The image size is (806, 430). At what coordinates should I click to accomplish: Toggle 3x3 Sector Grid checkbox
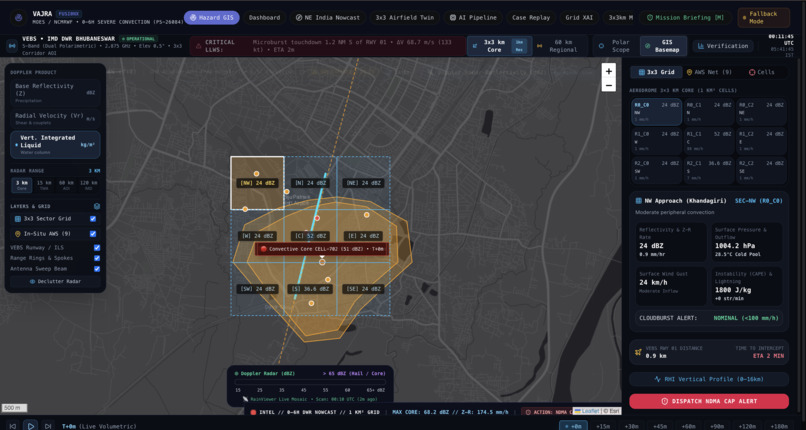pyautogui.click(x=93, y=219)
